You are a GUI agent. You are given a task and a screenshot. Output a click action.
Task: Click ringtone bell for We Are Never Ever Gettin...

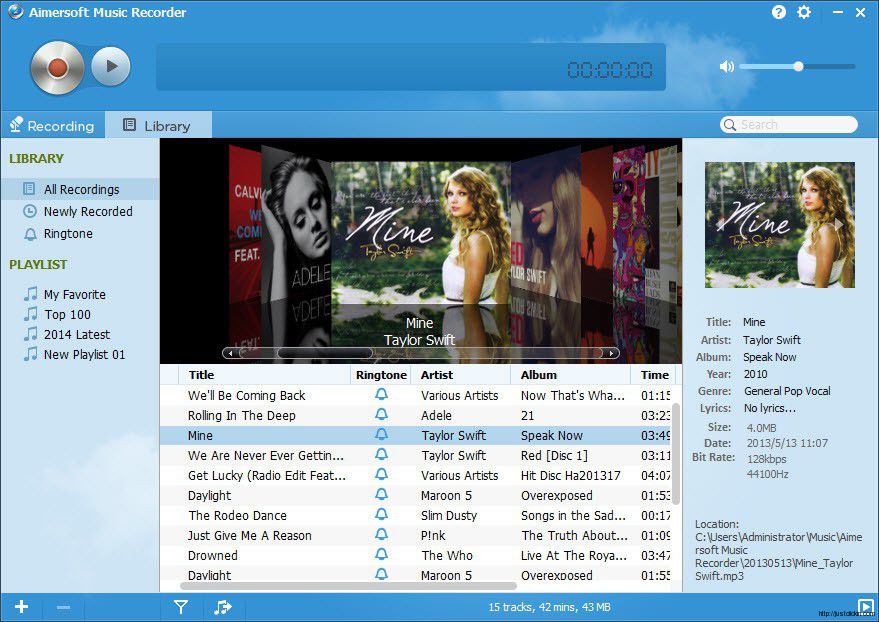point(381,454)
